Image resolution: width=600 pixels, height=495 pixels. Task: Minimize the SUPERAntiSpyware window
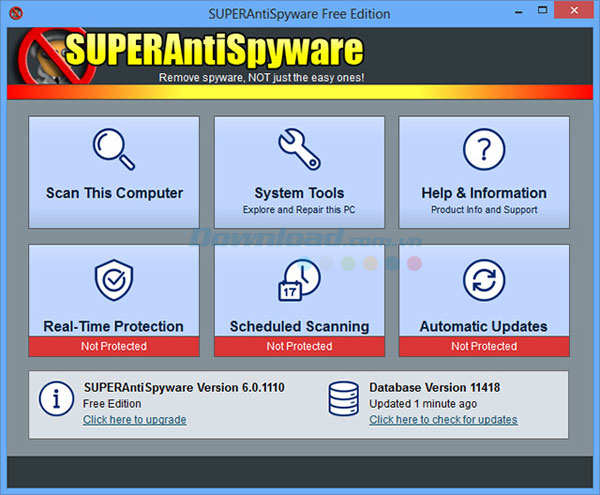[x=519, y=11]
